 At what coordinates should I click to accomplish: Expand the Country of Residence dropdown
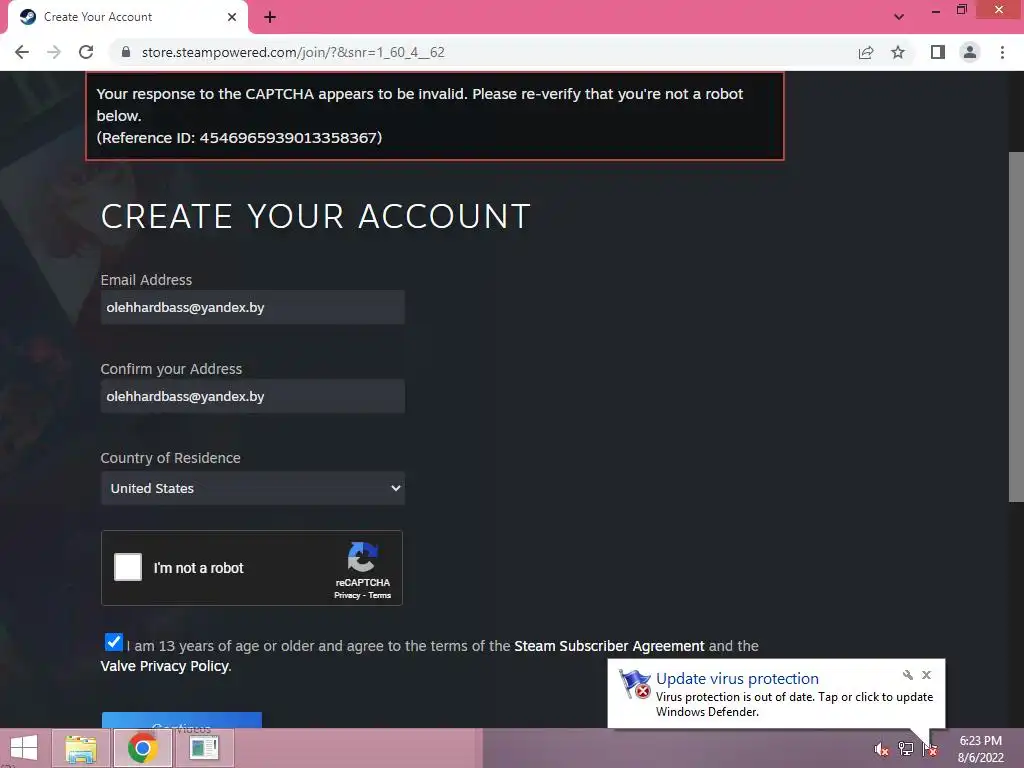pos(253,488)
